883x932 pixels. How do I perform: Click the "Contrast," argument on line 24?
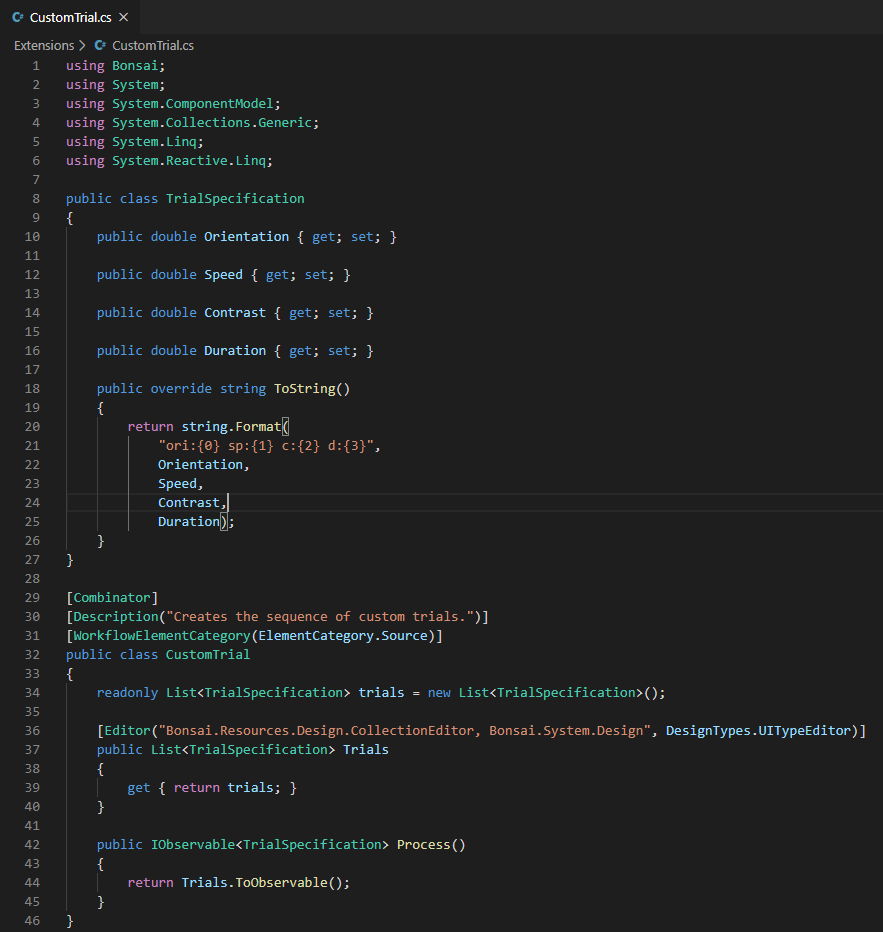pyautogui.click(x=193, y=503)
